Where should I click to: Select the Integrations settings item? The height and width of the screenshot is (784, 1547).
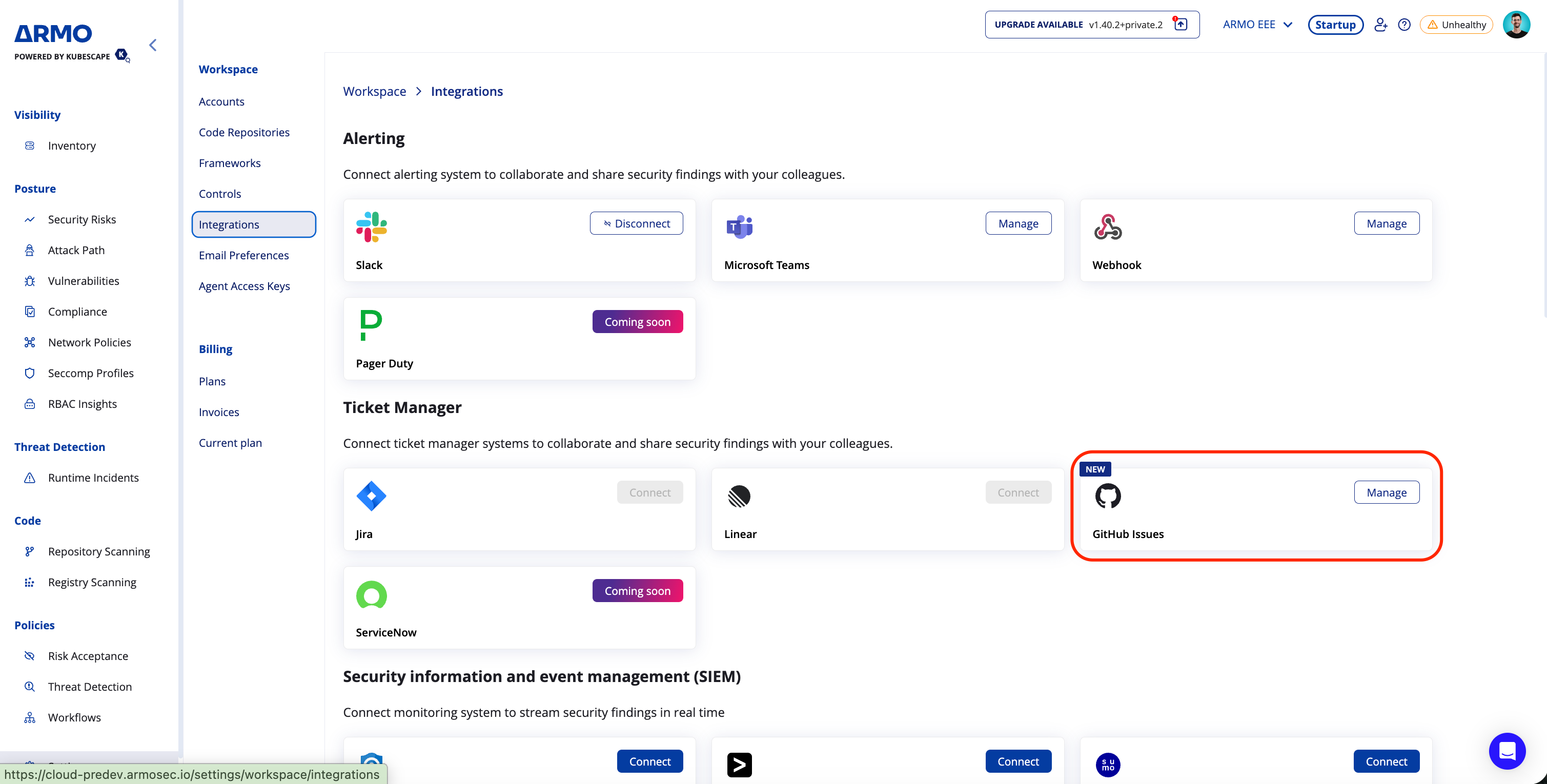tap(253, 224)
